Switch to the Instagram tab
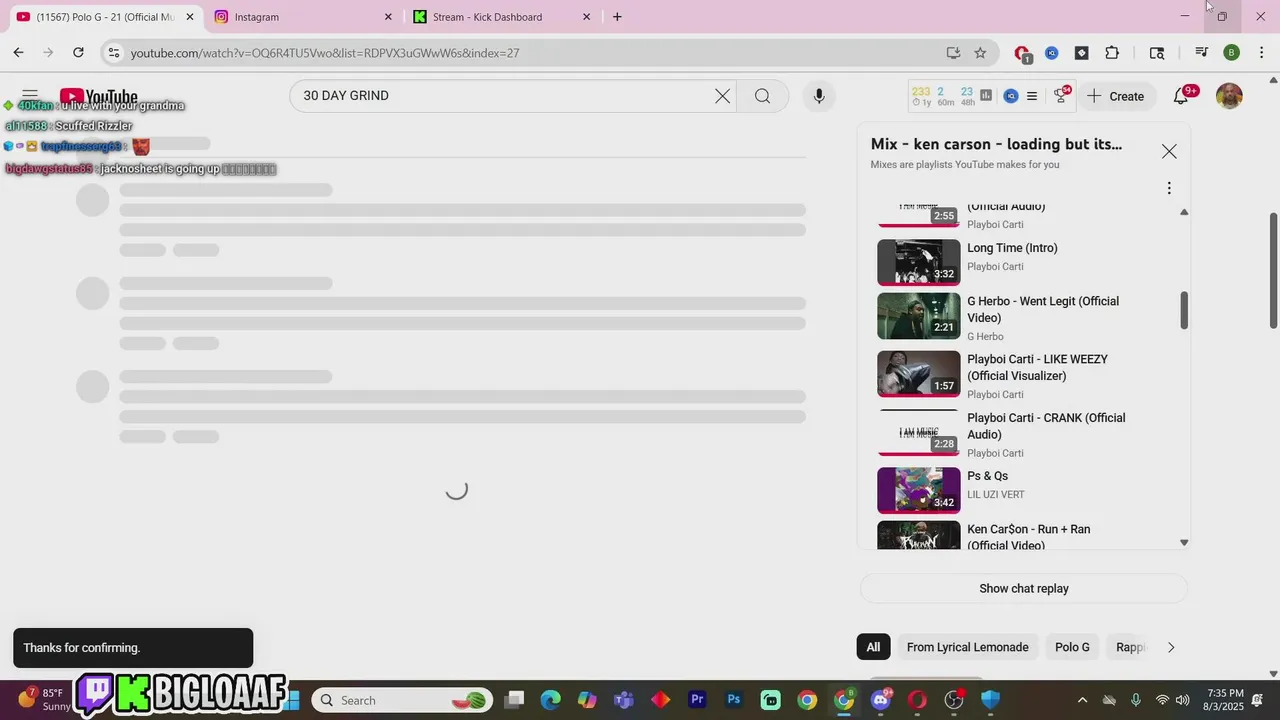 (x=299, y=17)
